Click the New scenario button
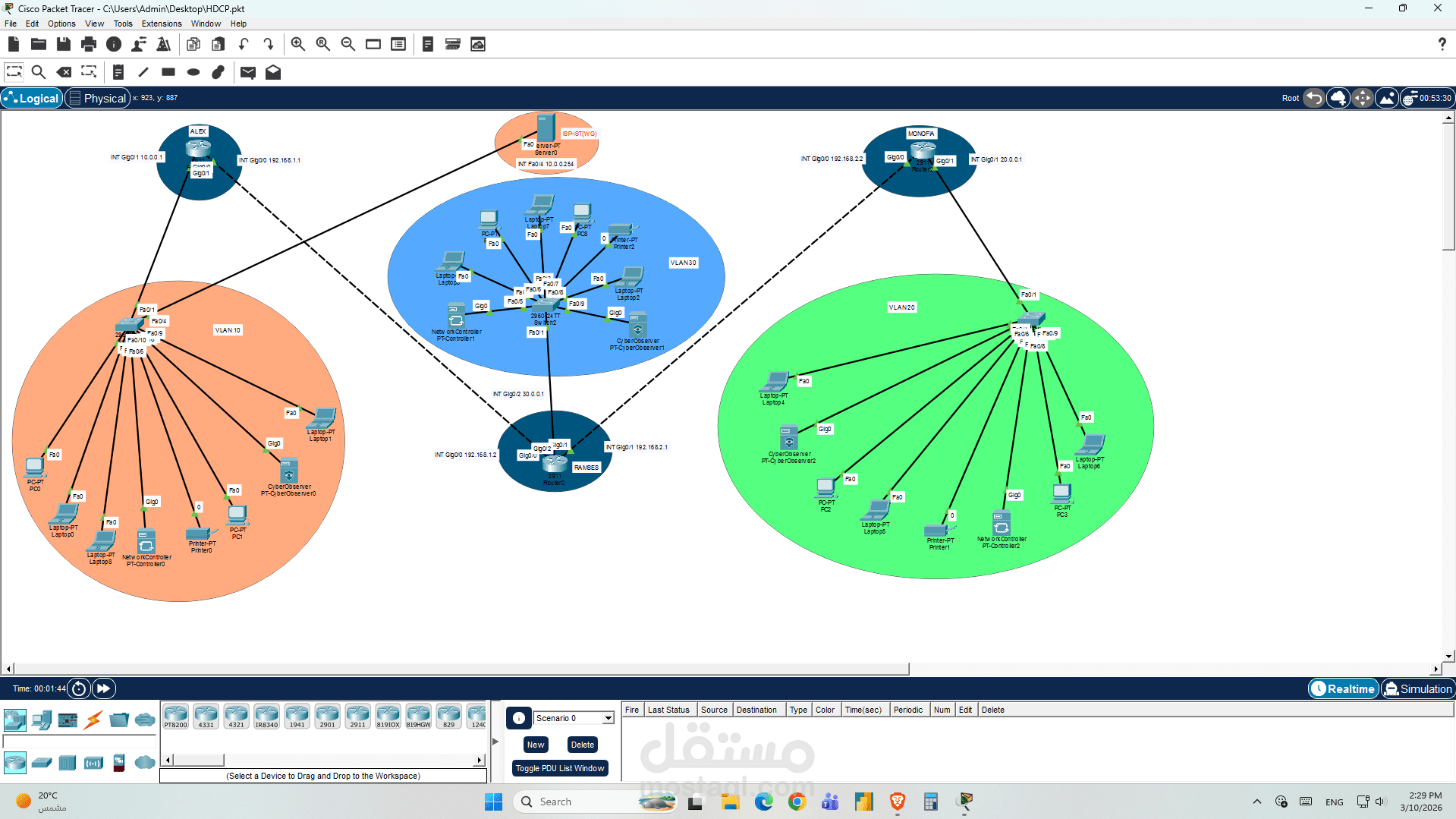Image resolution: width=1456 pixels, height=819 pixels. click(x=535, y=745)
